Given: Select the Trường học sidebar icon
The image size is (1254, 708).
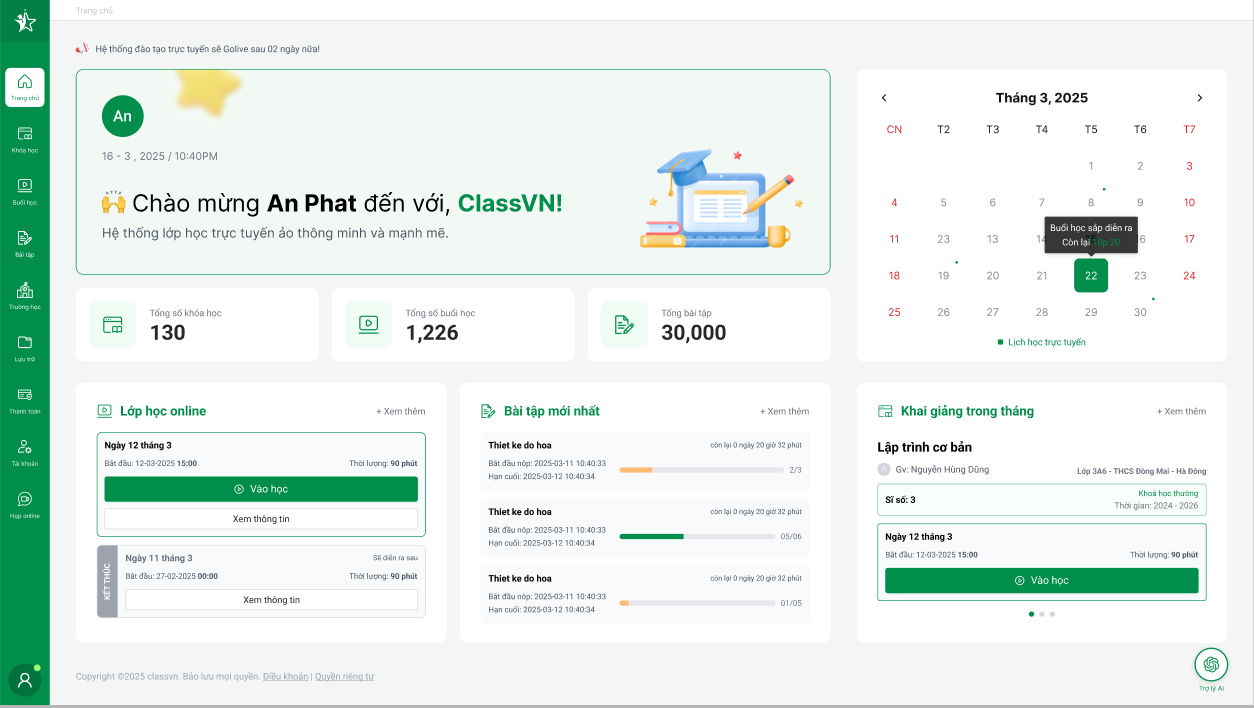Looking at the screenshot, I should pos(25,291).
